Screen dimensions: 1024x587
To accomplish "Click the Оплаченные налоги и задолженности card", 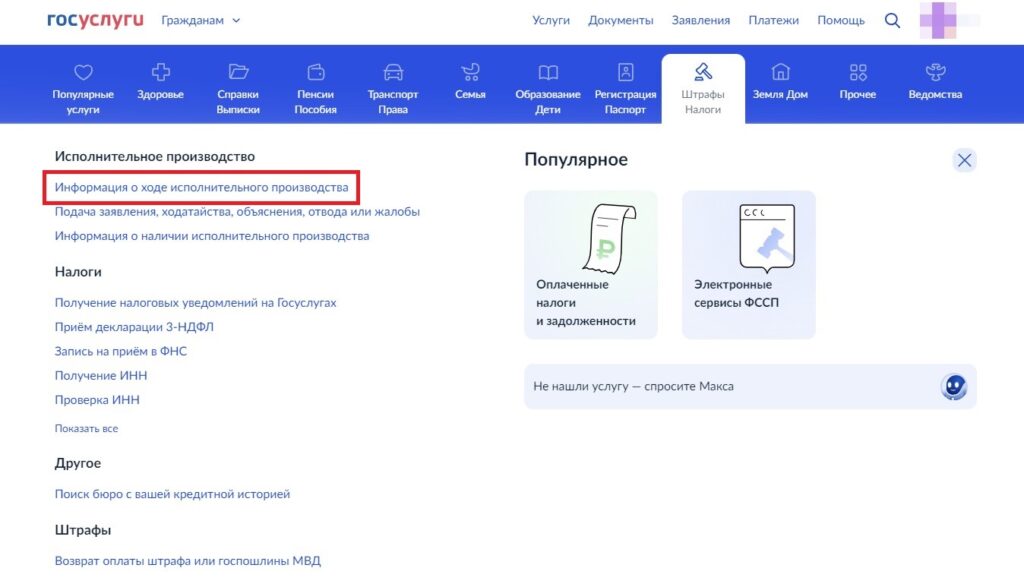I will coord(590,265).
